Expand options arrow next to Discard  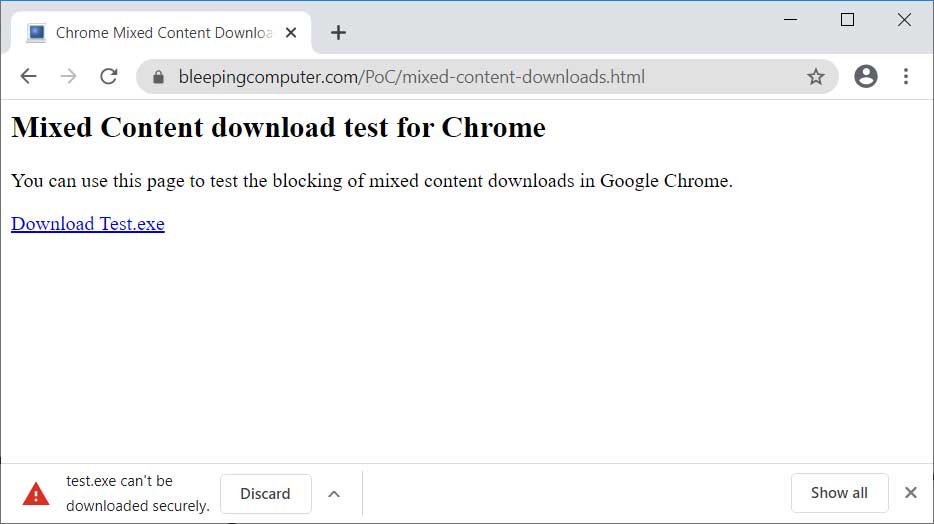pos(334,494)
